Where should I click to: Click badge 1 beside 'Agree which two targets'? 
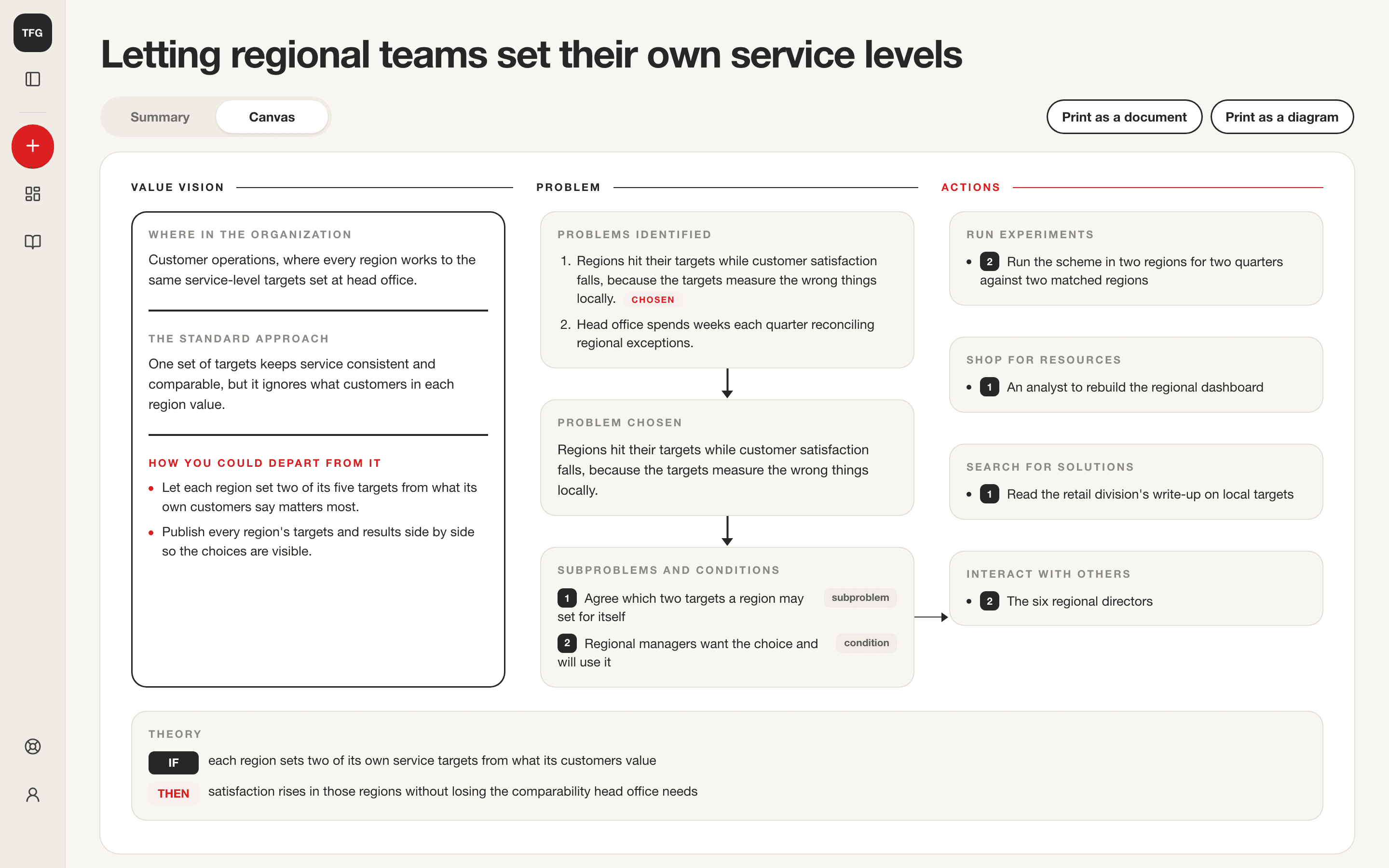tap(567, 598)
